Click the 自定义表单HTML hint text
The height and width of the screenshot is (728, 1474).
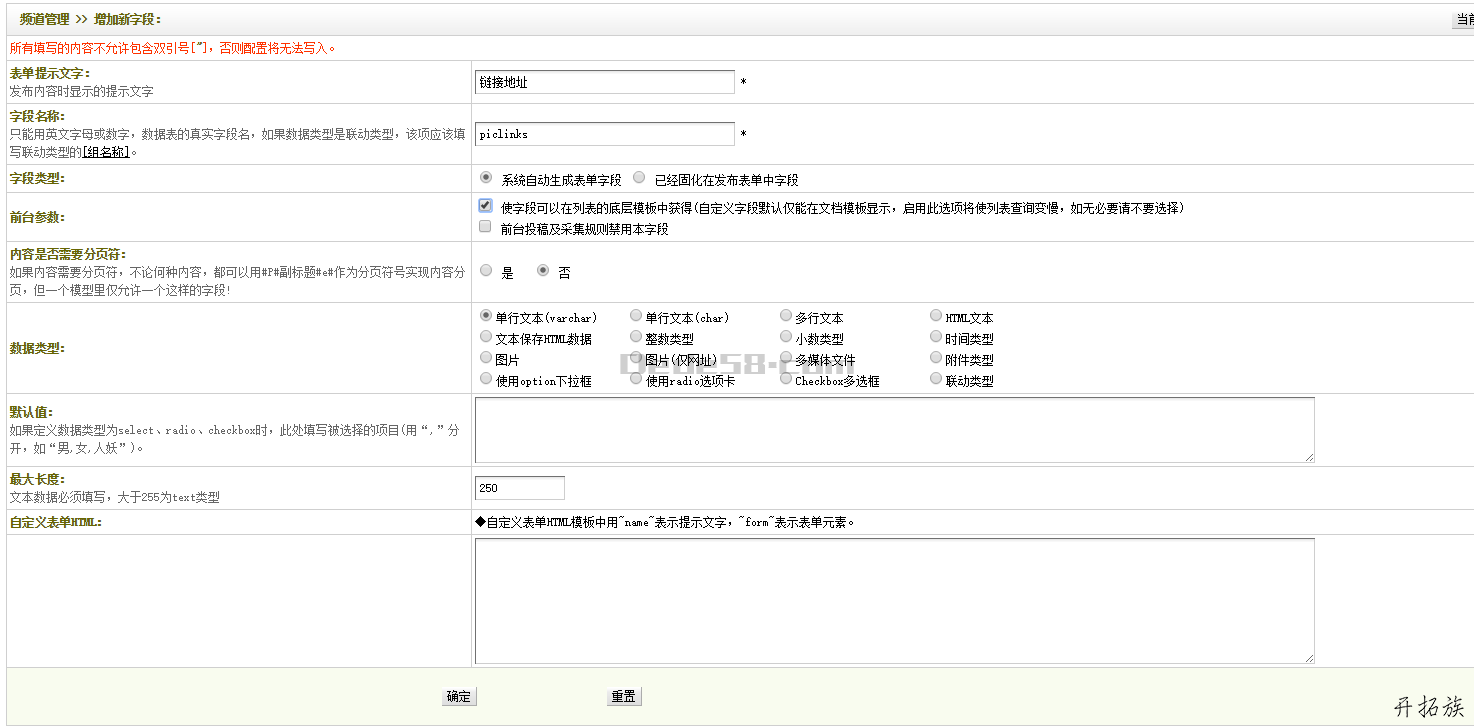click(x=665, y=522)
